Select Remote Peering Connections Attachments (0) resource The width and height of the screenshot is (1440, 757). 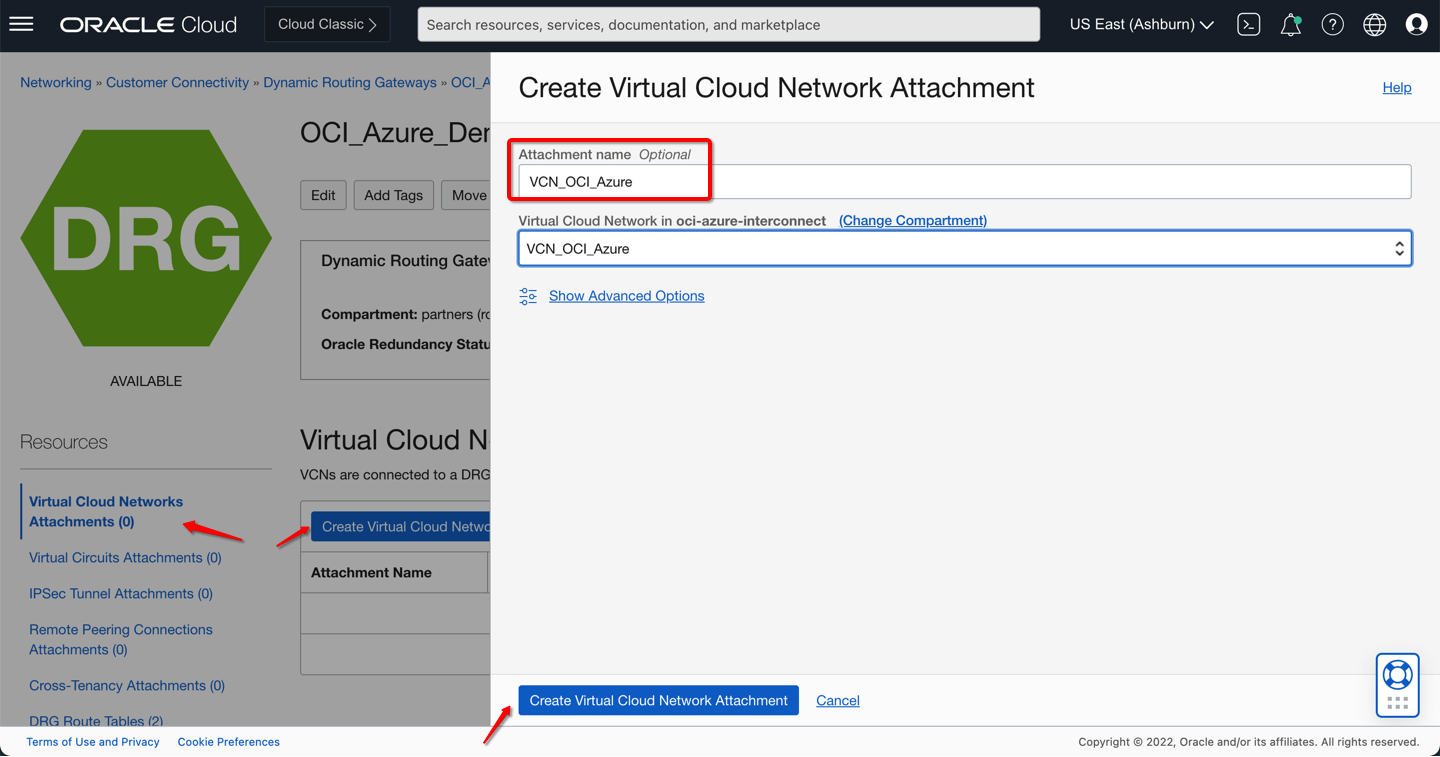(121, 640)
